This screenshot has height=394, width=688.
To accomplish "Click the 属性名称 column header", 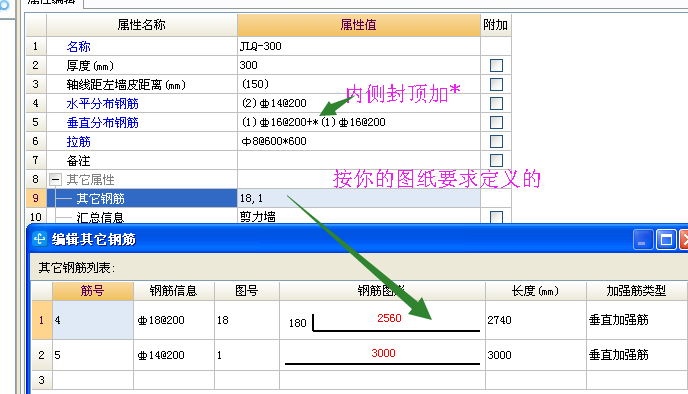I will click(x=142, y=25).
